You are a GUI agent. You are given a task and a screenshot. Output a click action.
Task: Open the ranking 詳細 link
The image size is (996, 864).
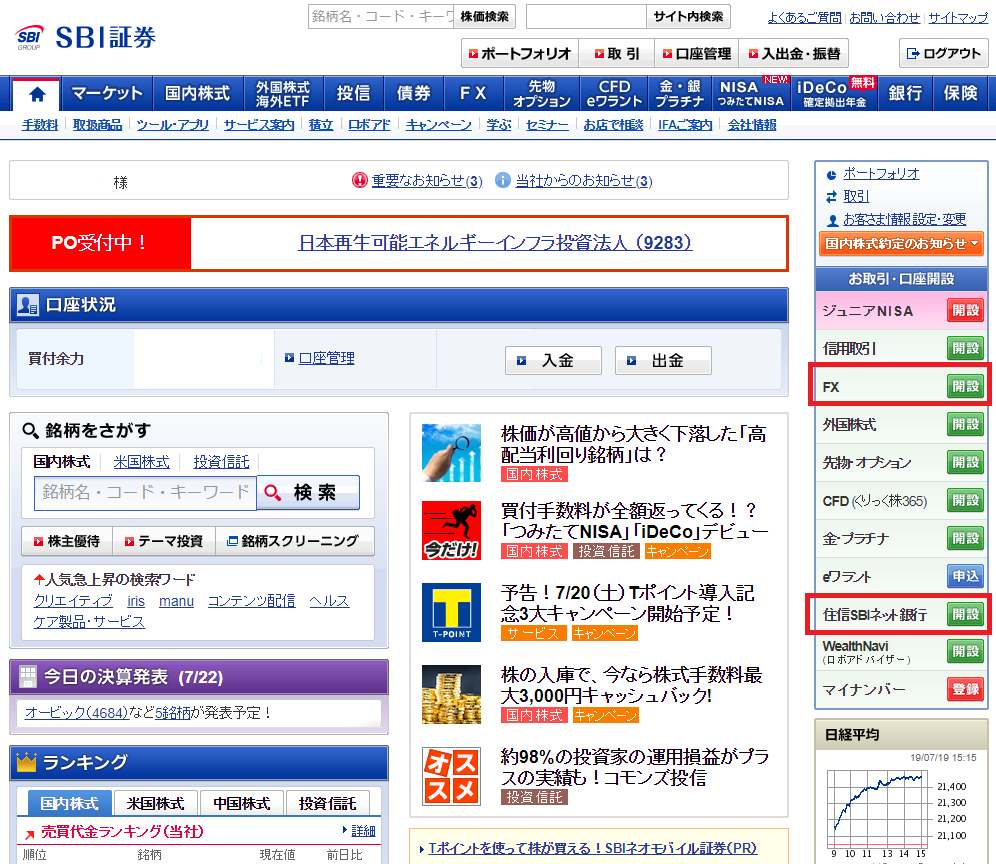(363, 831)
